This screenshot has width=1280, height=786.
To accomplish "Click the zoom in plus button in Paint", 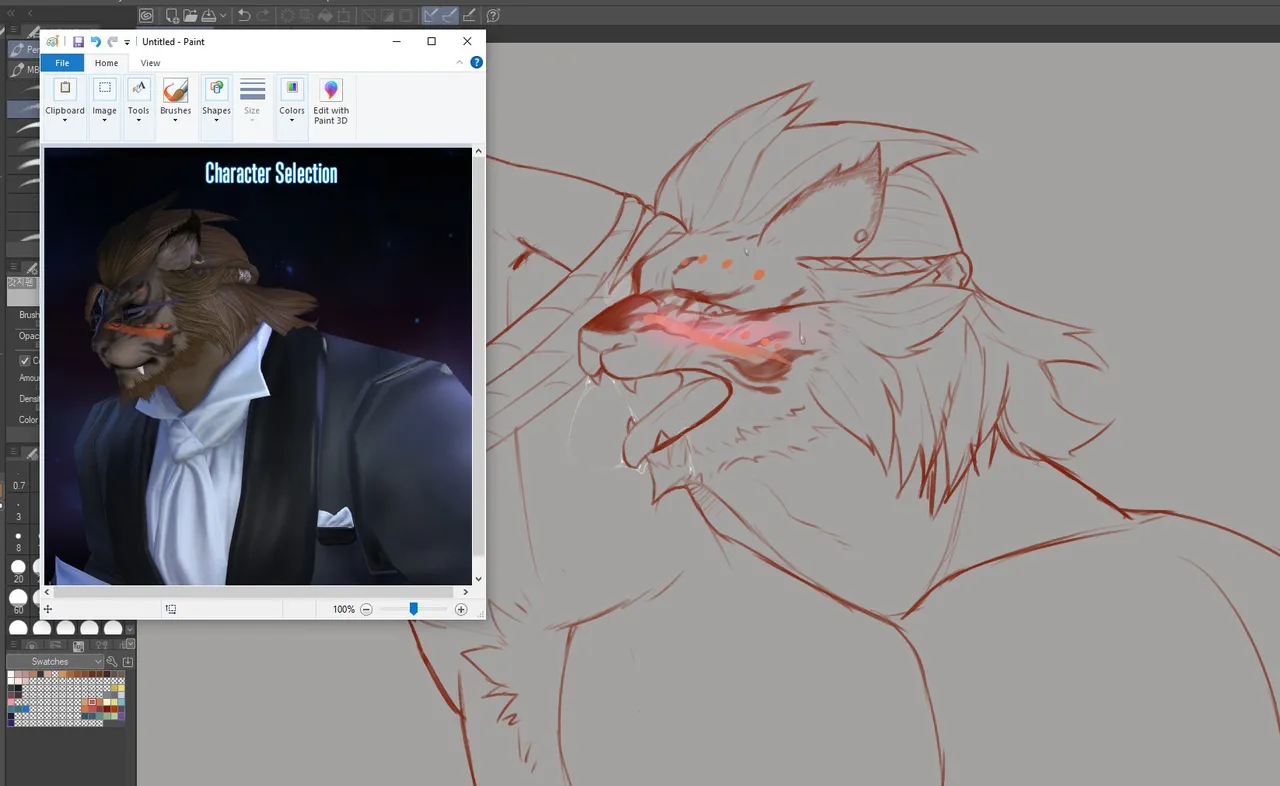I will pos(461,609).
